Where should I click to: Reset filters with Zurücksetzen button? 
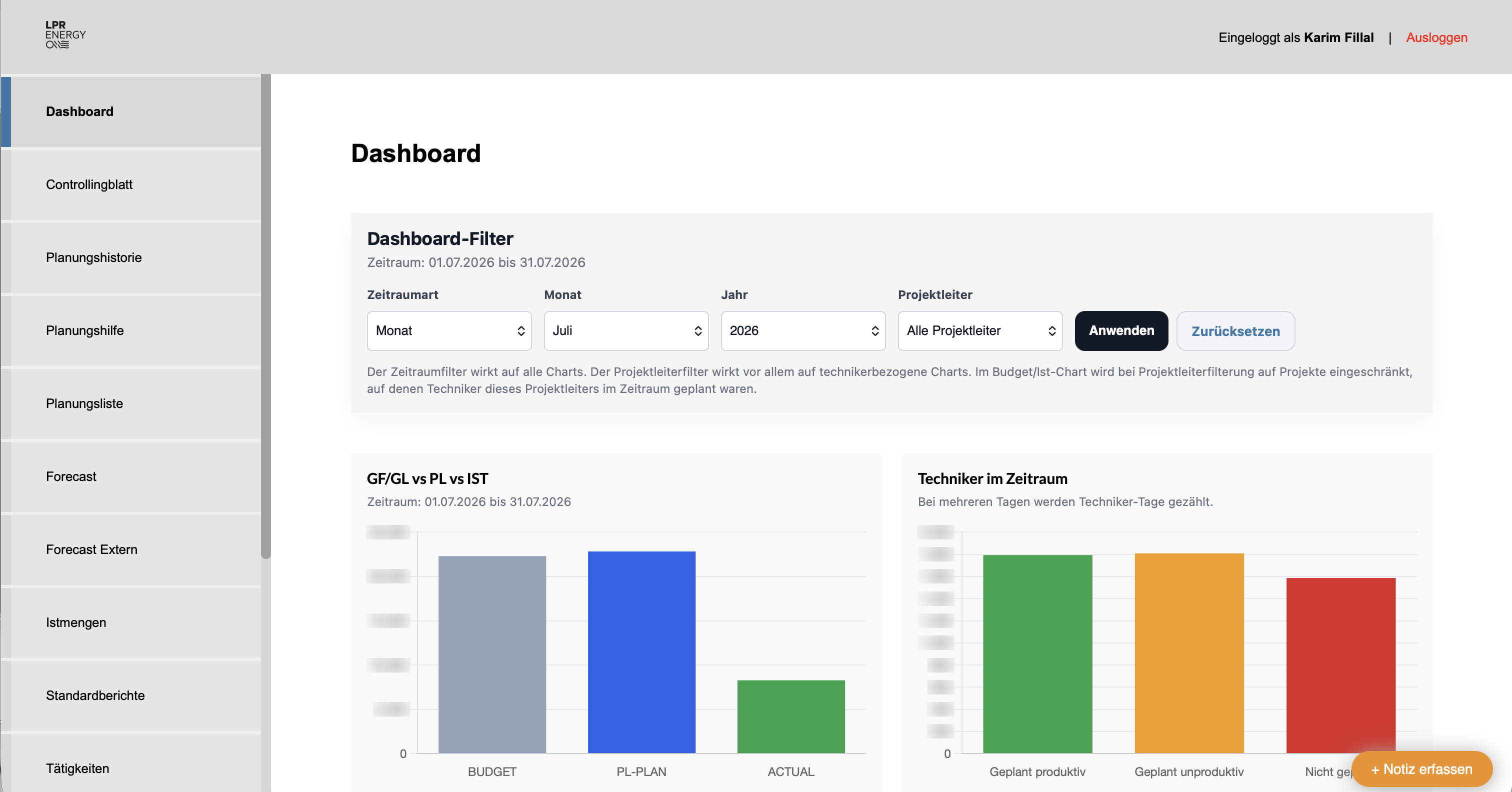coord(1235,330)
